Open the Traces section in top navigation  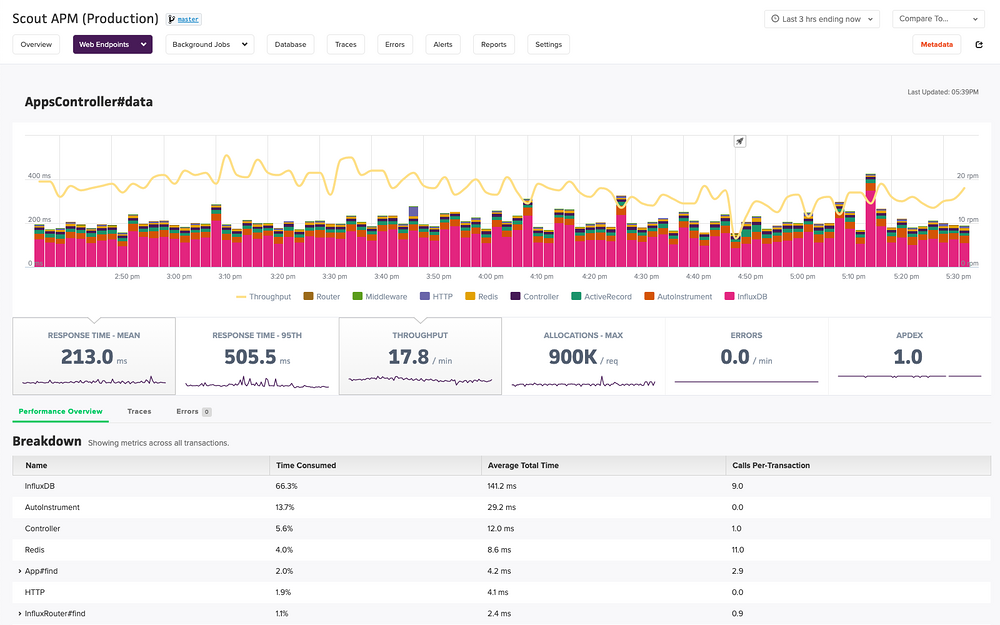coord(346,45)
